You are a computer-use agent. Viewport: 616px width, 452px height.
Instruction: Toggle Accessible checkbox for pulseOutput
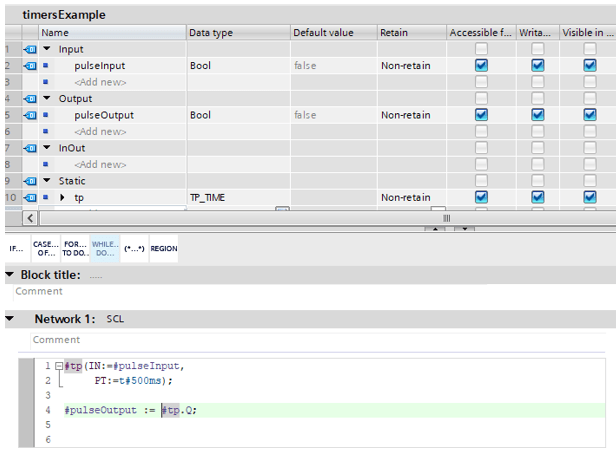point(481,115)
